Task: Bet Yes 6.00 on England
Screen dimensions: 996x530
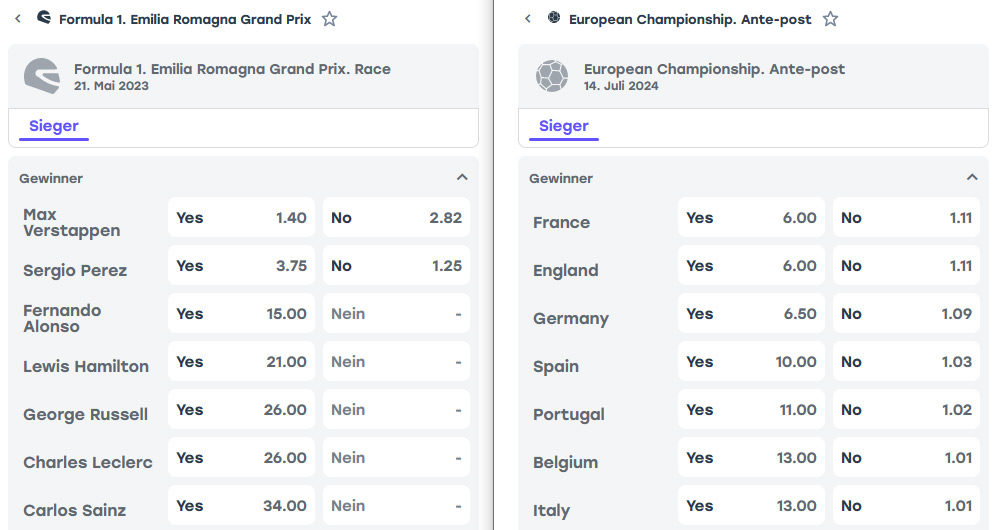Action: [751, 266]
